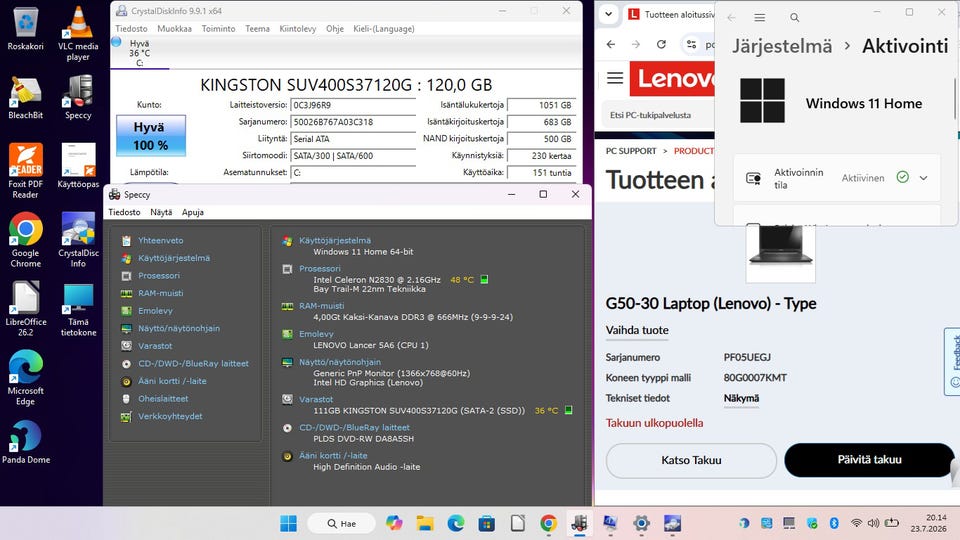The image size is (960, 540).
Task: Open the browser tab list dropdown arrow
Action: (x=608, y=14)
